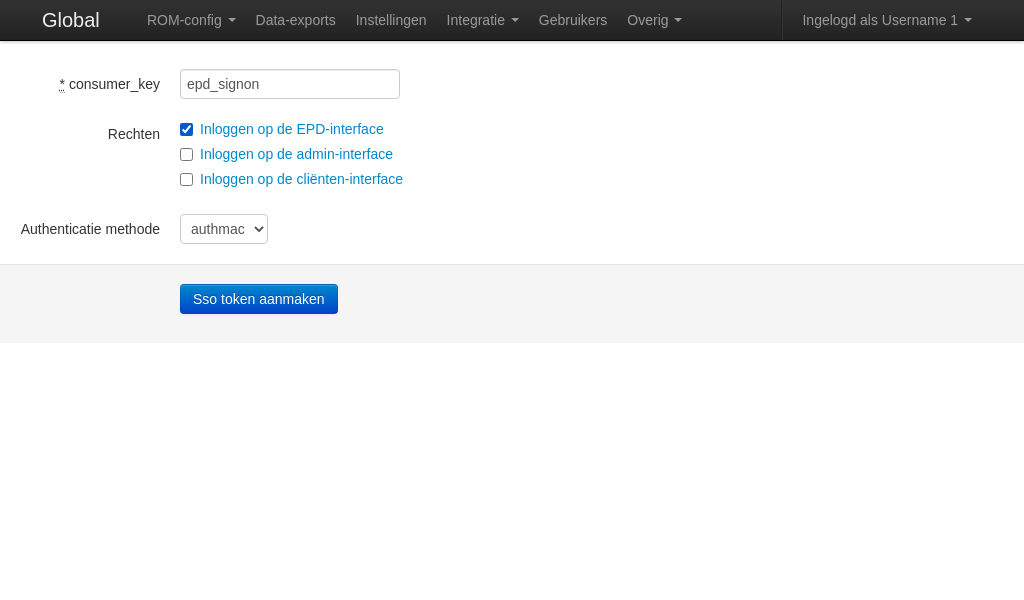The width and height of the screenshot is (1024, 600).
Task: Go to Data-exports in the navbar
Action: (x=295, y=20)
